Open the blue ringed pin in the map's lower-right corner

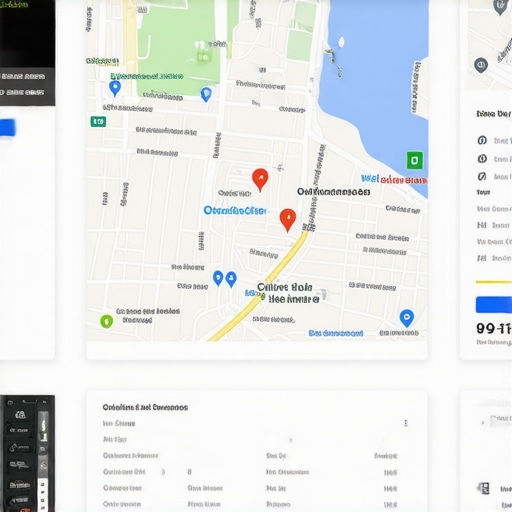point(407,318)
